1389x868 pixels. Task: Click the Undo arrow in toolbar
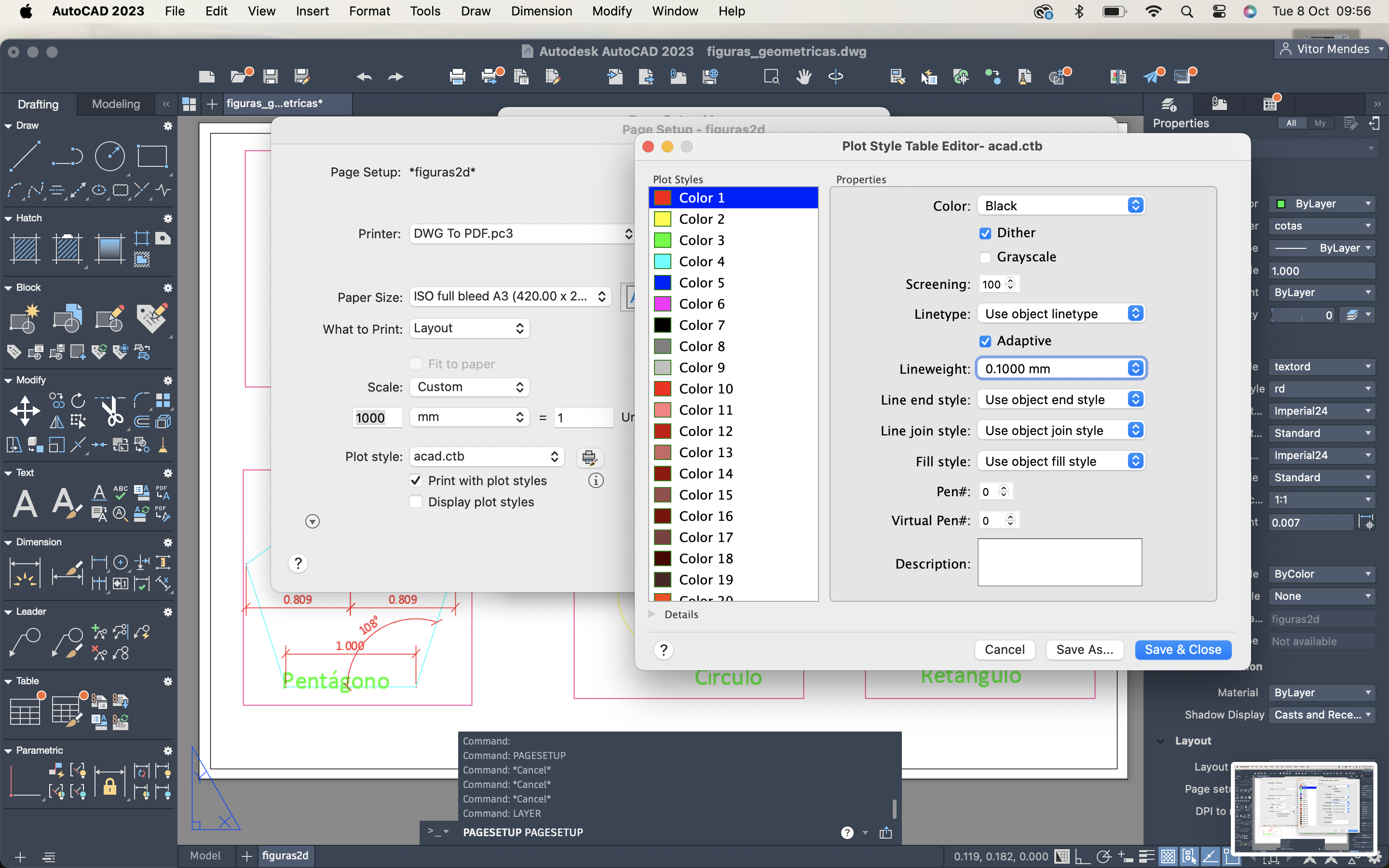pos(364,76)
